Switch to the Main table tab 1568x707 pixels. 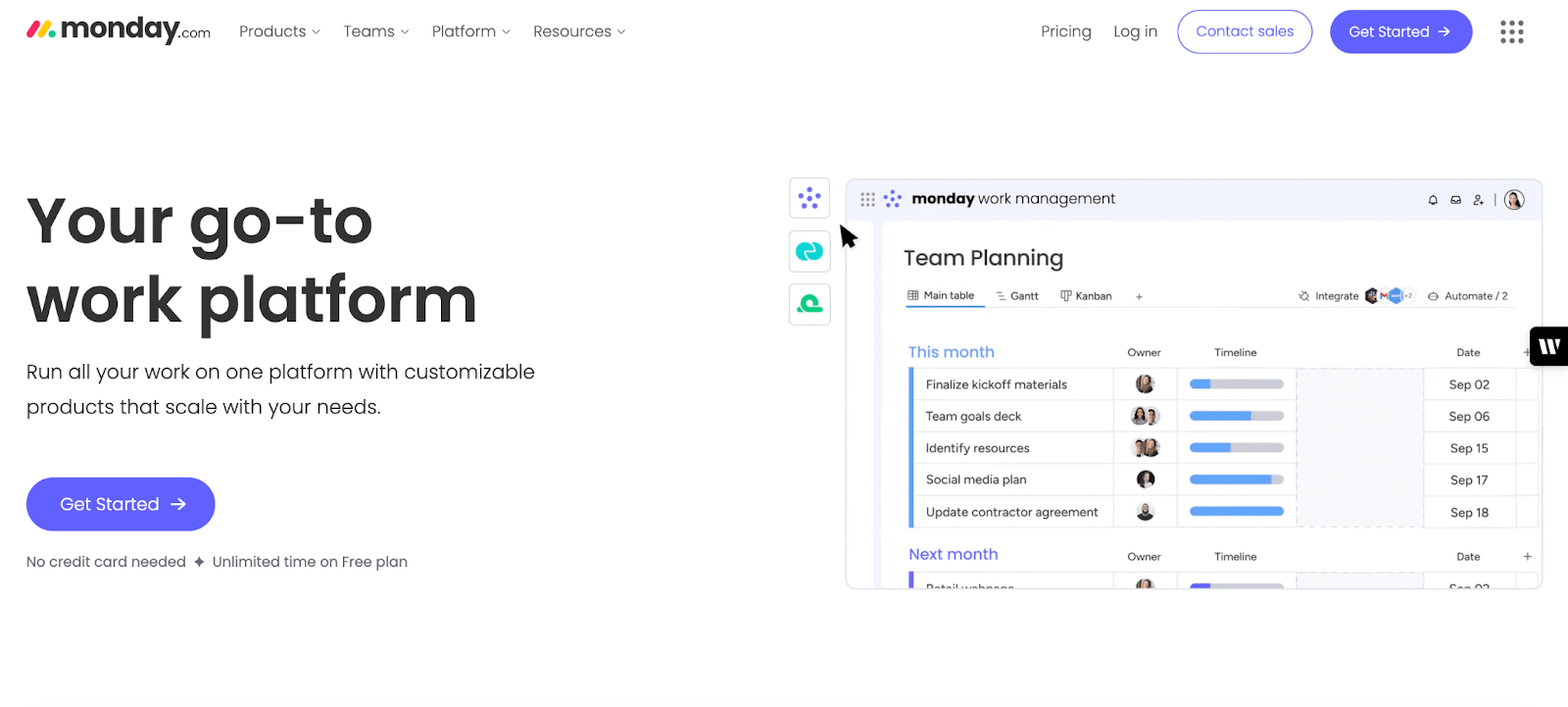[941, 295]
